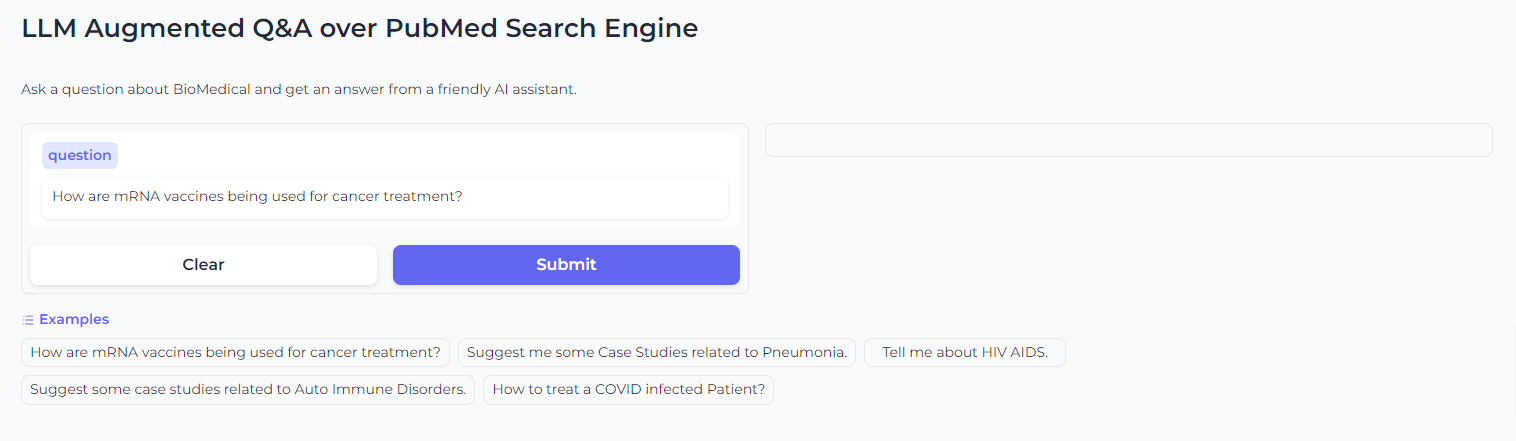Click the 'Examples' section label
The width and height of the screenshot is (1516, 441).
tap(74, 320)
